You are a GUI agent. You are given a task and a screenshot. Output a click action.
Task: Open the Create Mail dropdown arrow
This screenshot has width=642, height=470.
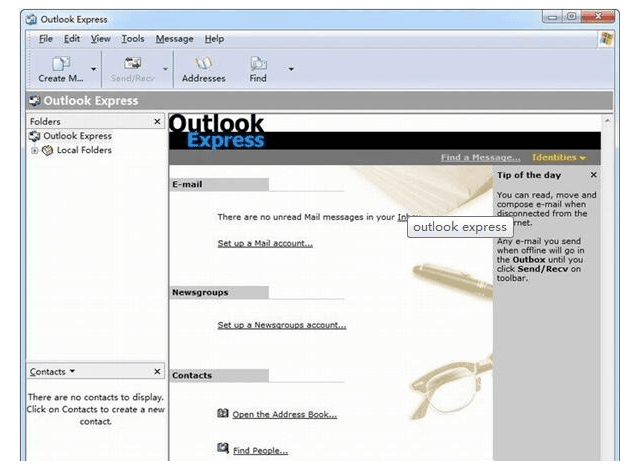94,69
